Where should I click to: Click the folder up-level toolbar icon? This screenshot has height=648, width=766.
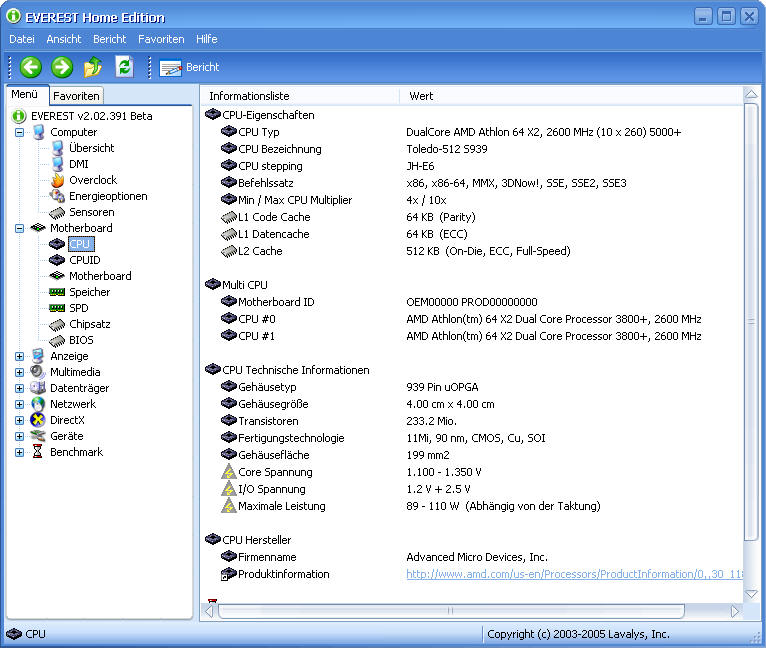(x=93, y=67)
